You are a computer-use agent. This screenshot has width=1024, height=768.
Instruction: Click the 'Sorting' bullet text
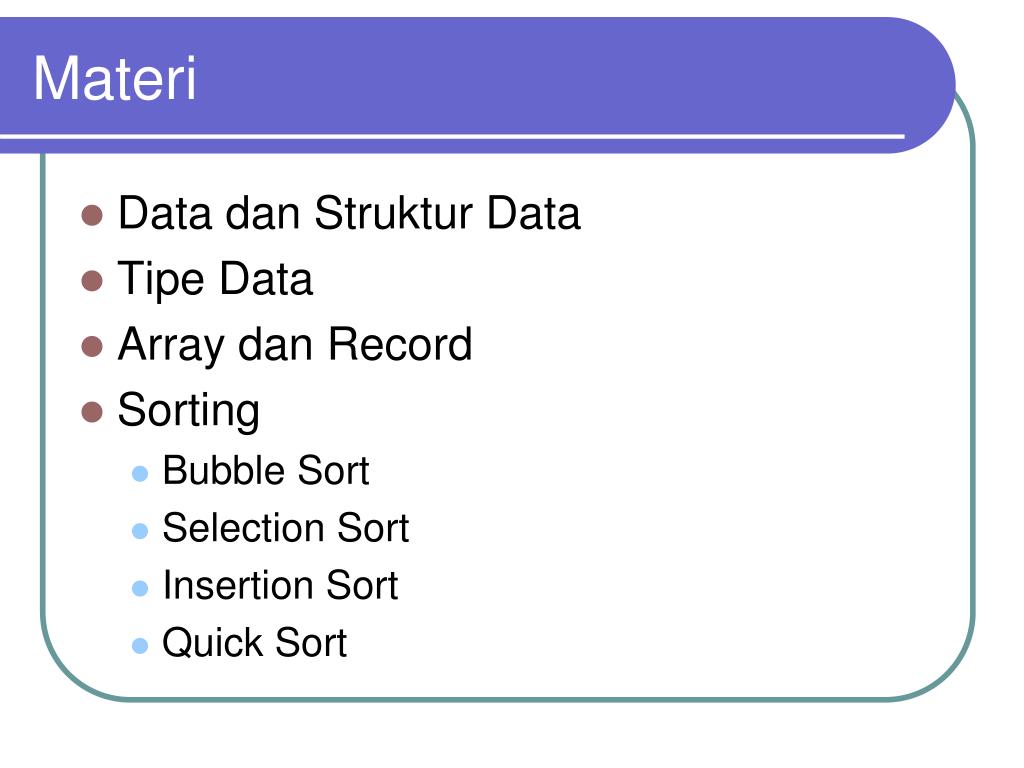[189, 411]
